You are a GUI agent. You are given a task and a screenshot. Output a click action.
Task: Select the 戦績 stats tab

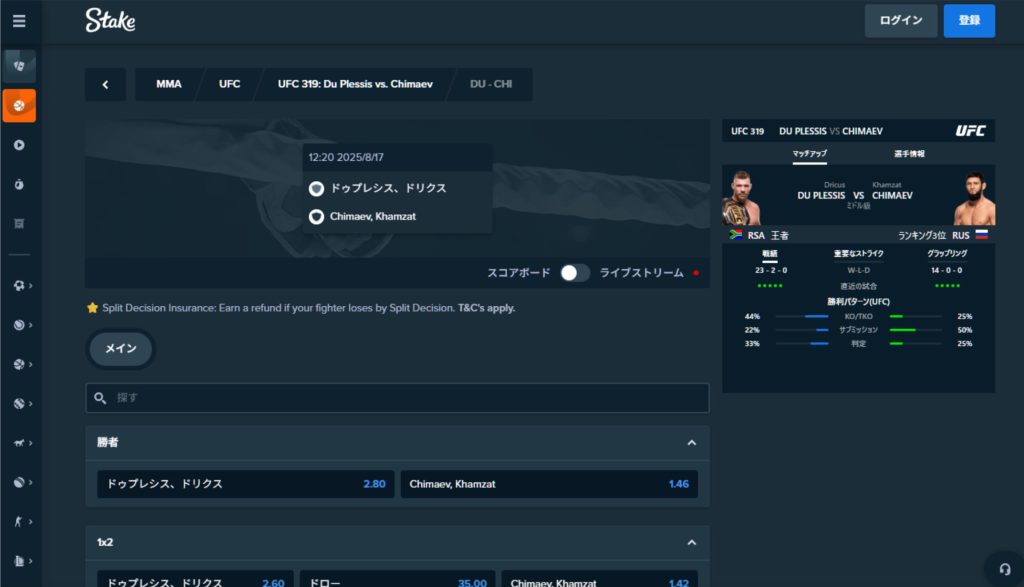(x=770, y=254)
